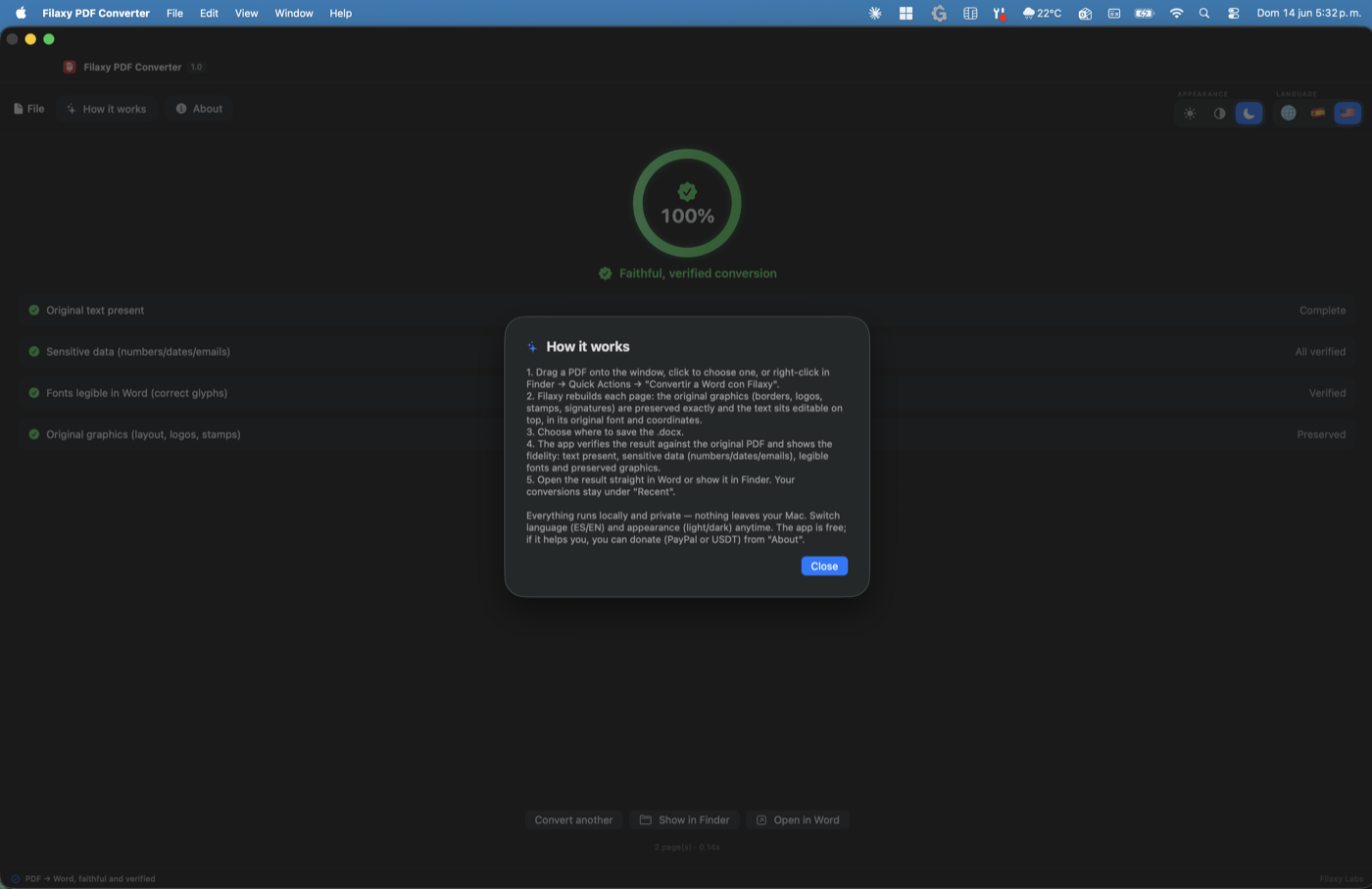Click the Faithful, verified conversion label
Image resolution: width=1372 pixels, height=889 pixels.
[698, 273]
